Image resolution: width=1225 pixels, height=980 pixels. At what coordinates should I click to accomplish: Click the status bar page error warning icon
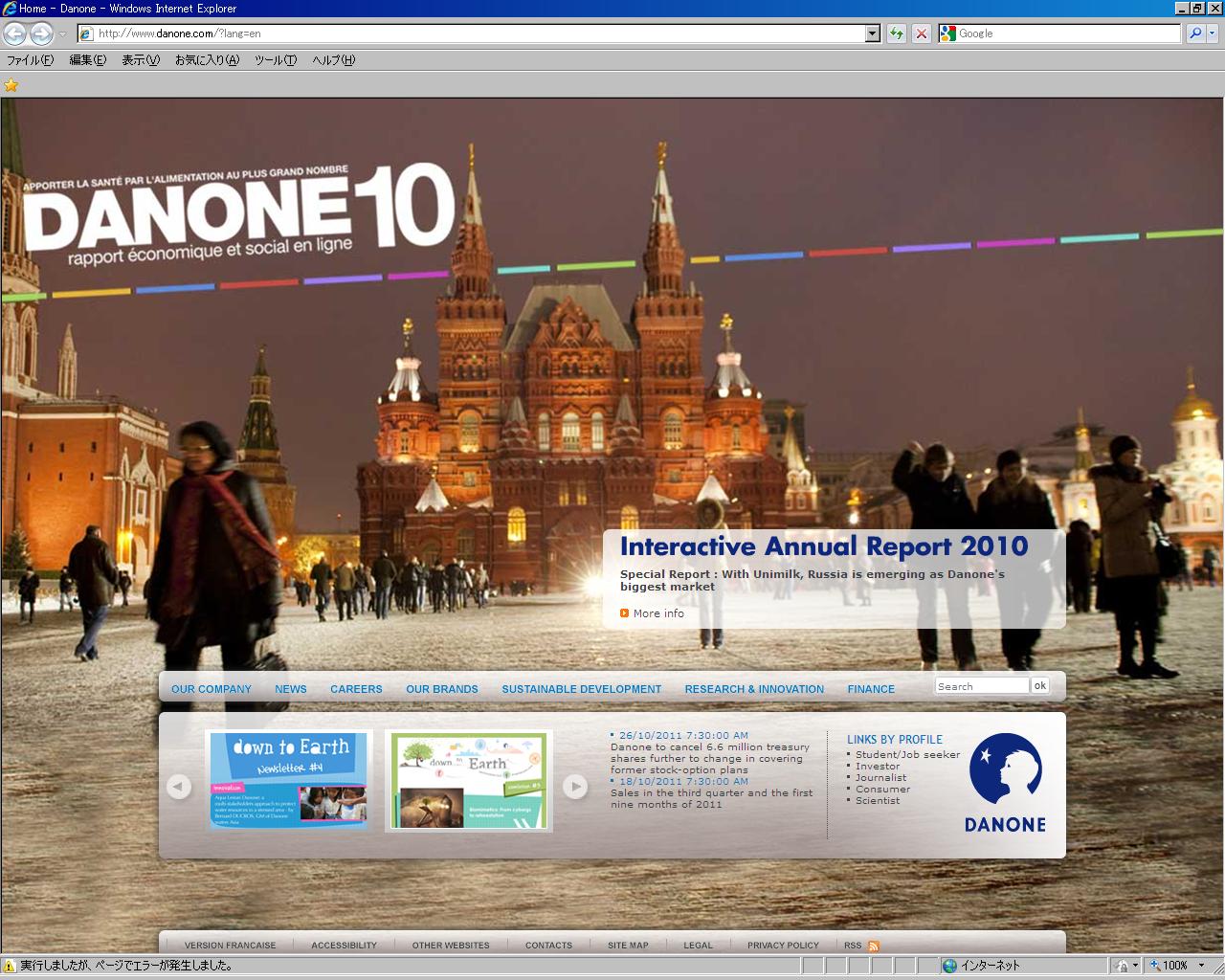pyautogui.click(x=11, y=966)
